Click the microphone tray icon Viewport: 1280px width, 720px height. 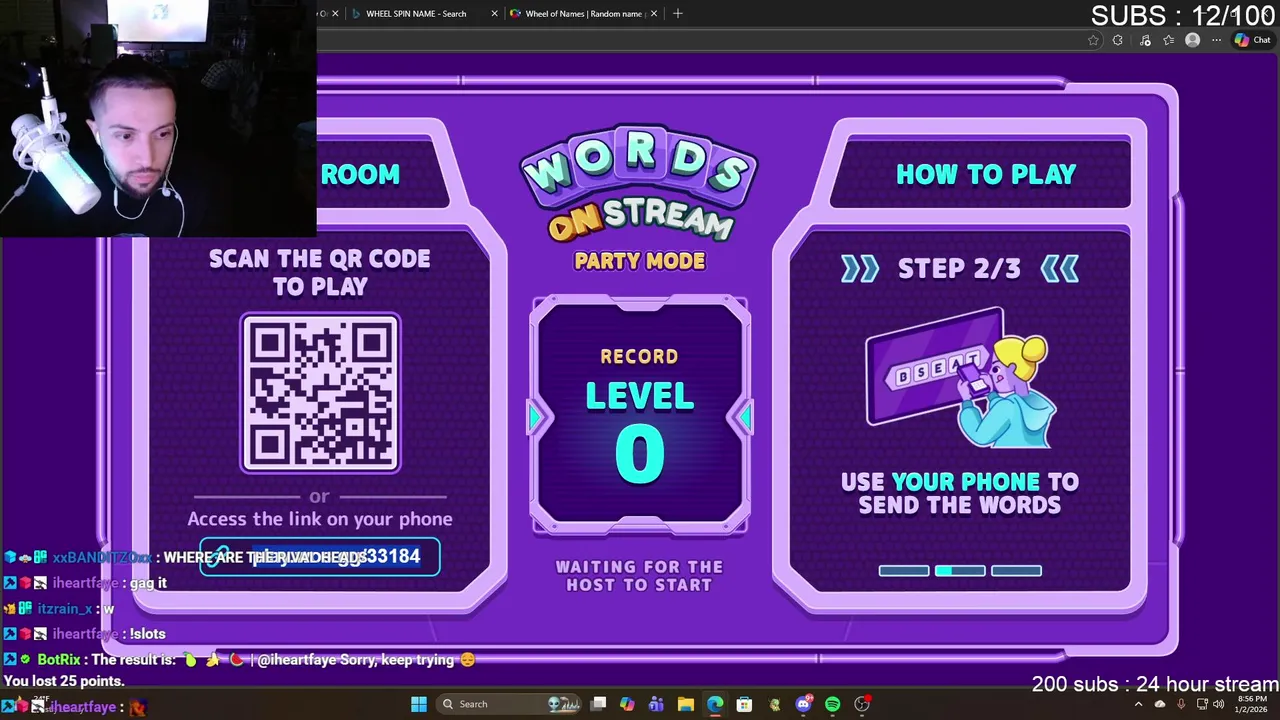[x=1181, y=704]
